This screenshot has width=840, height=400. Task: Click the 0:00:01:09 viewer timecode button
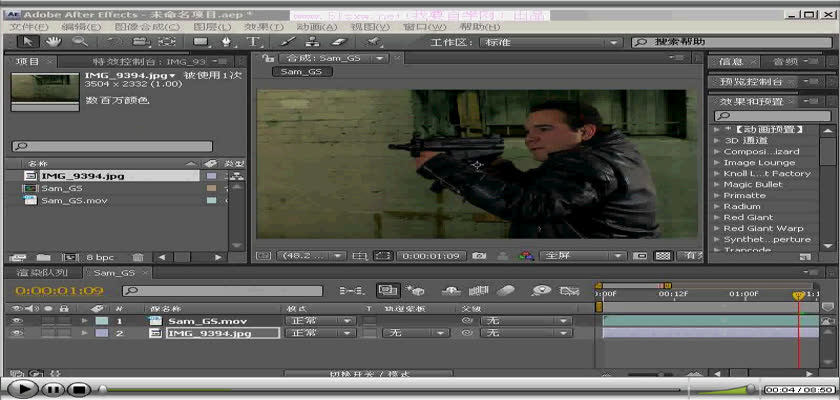[431, 256]
